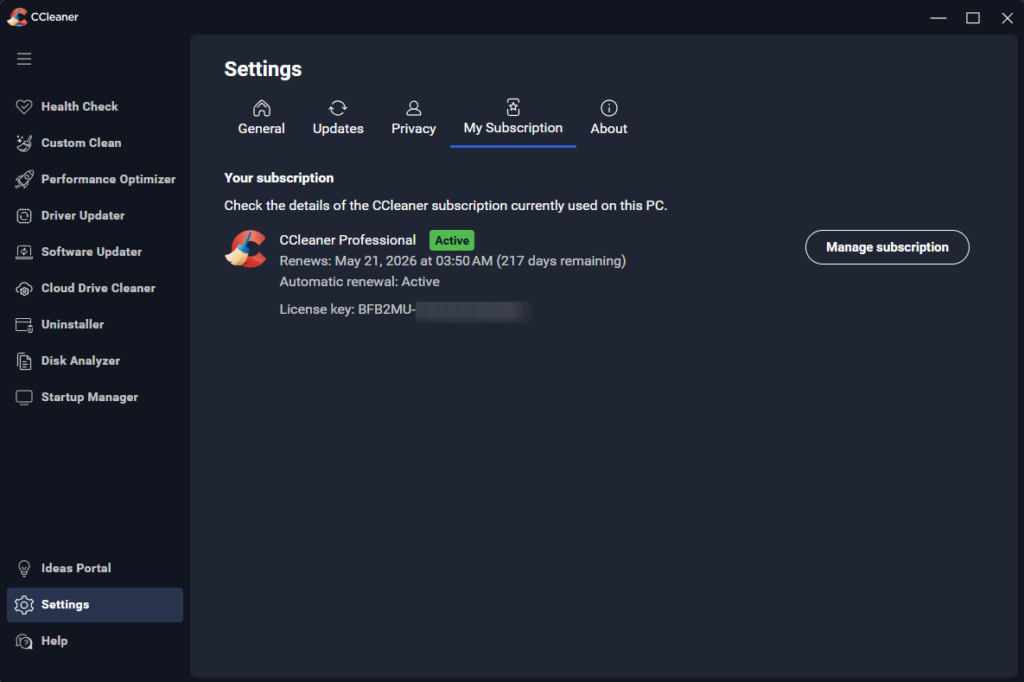The width and height of the screenshot is (1024, 682).
Task: Visit the Ideas Portal
Action: coord(76,567)
